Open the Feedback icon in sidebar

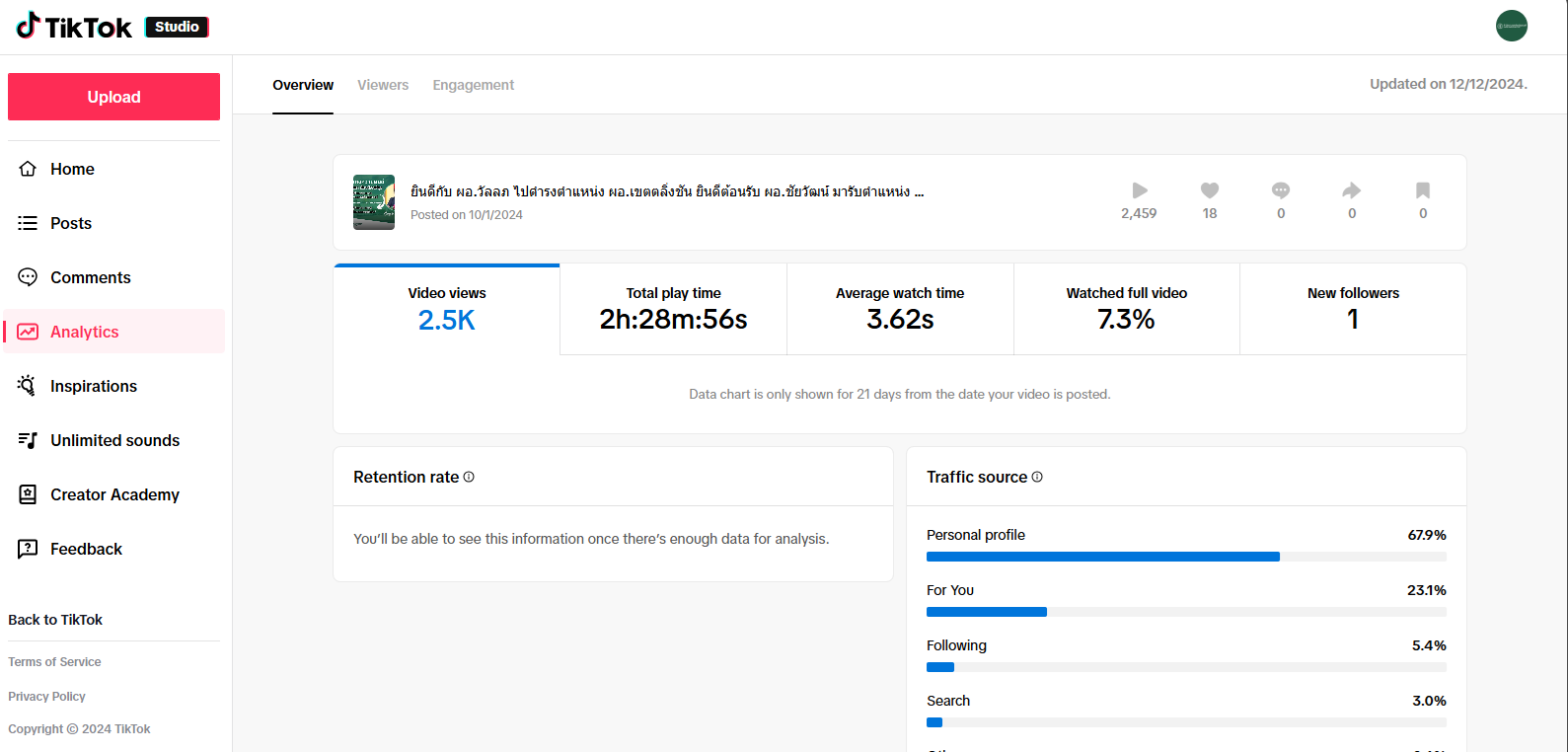pyautogui.click(x=28, y=549)
